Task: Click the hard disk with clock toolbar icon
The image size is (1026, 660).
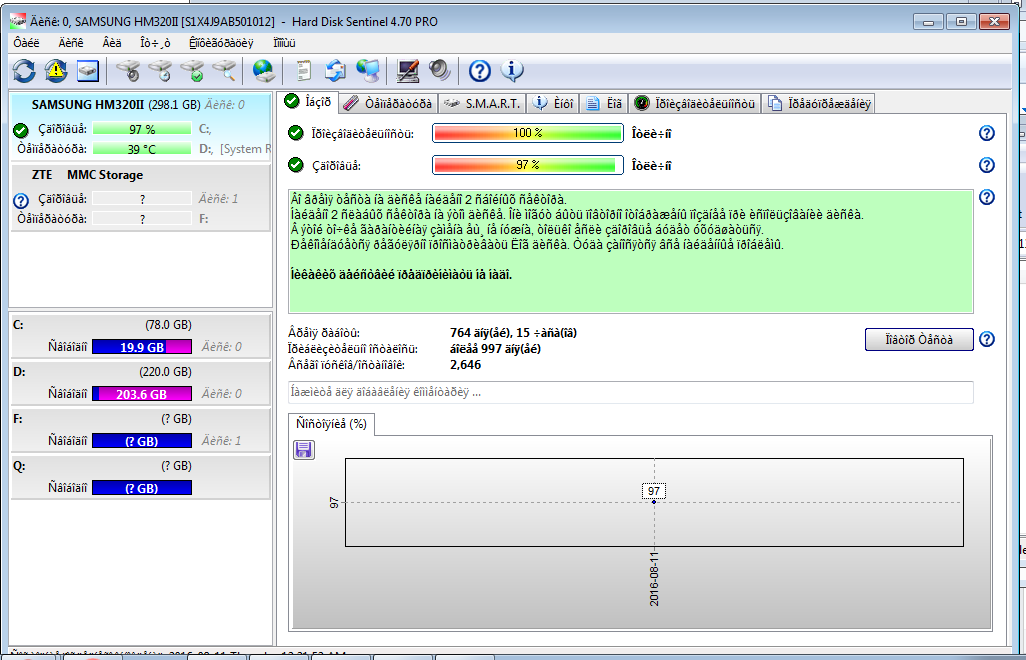Action: (160, 70)
